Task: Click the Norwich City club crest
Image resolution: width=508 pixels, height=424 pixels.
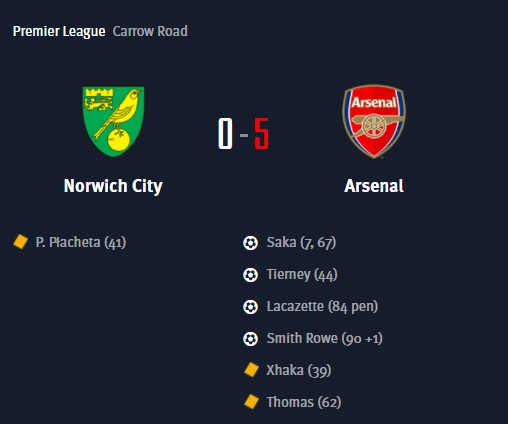Action: [113, 121]
